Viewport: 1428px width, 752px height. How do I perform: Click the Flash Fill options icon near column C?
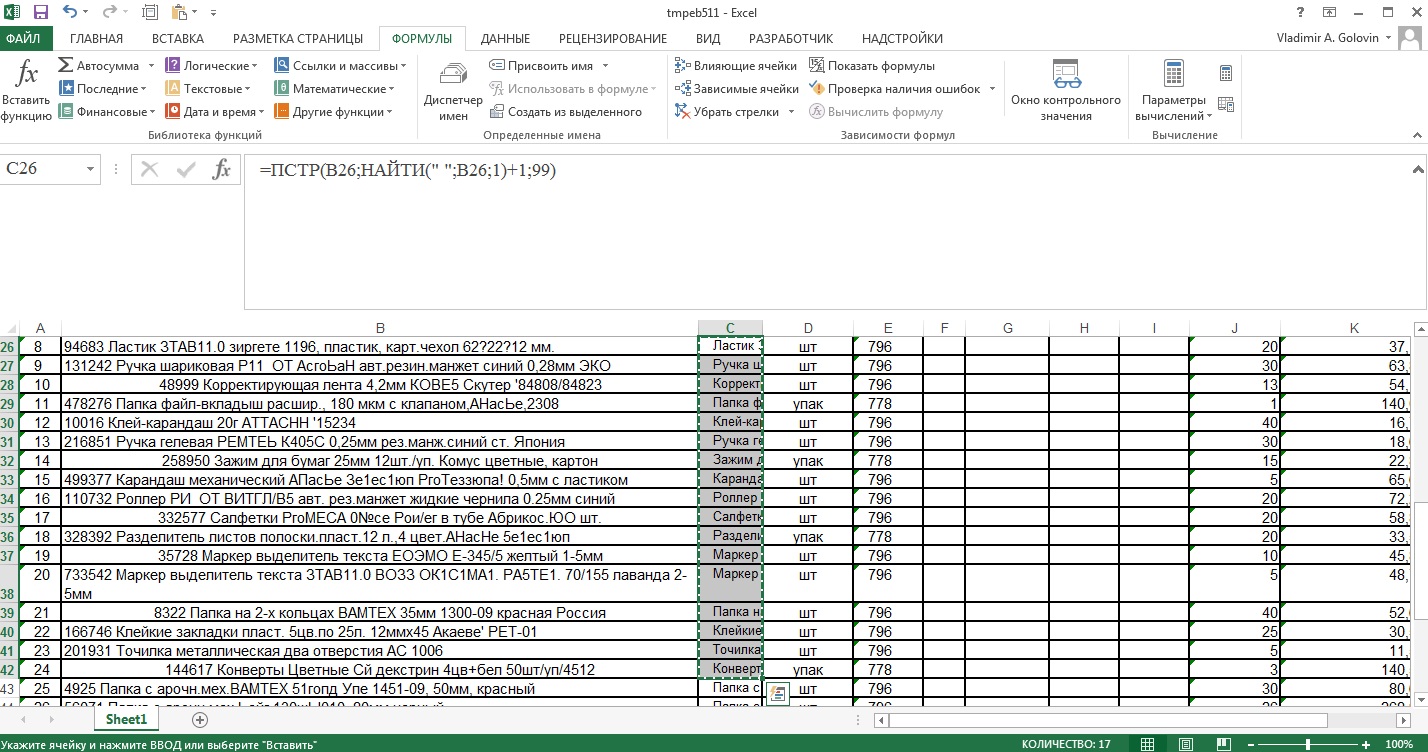(x=778, y=694)
